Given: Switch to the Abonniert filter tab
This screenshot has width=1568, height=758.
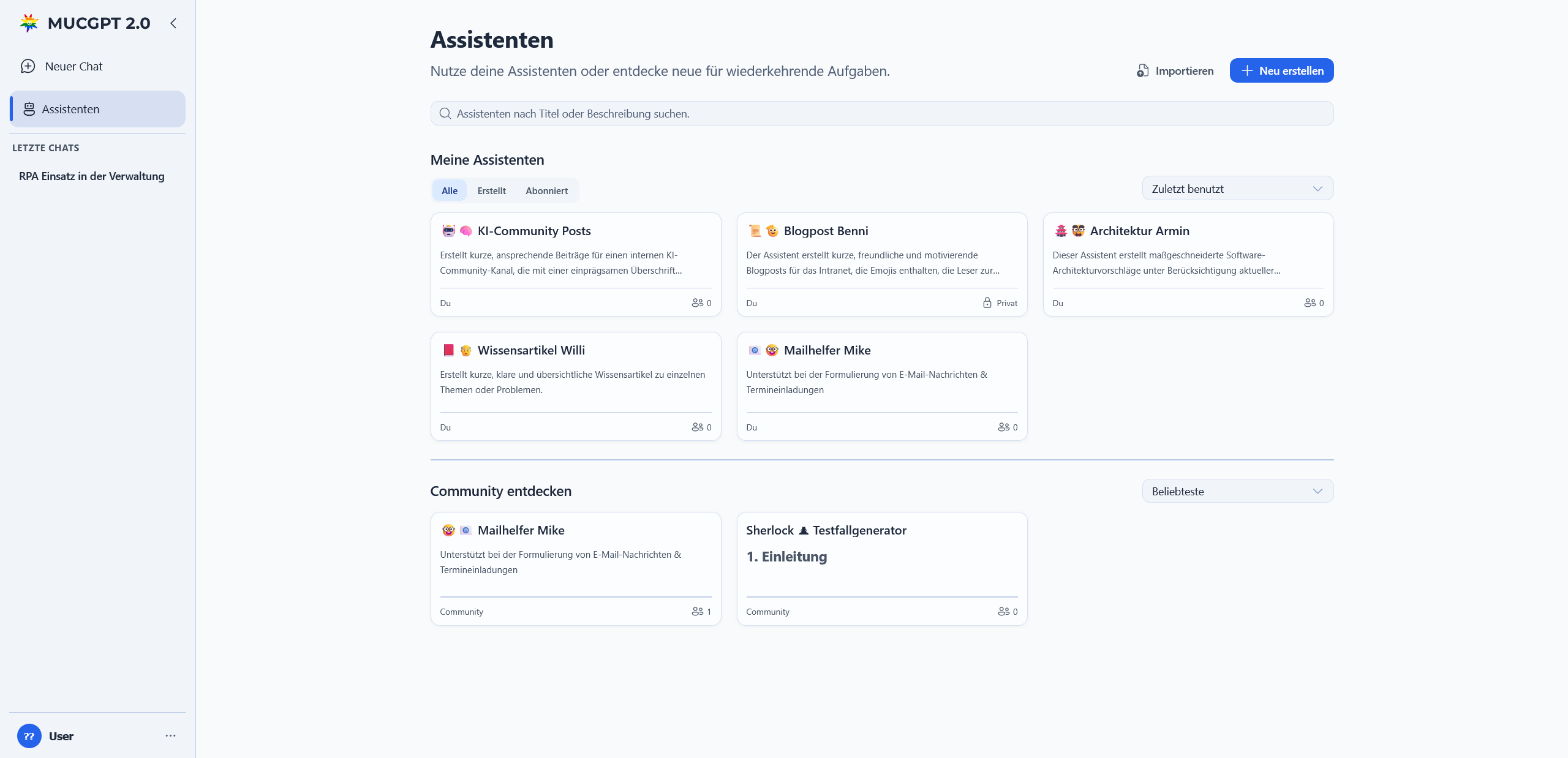Looking at the screenshot, I should tap(546, 191).
